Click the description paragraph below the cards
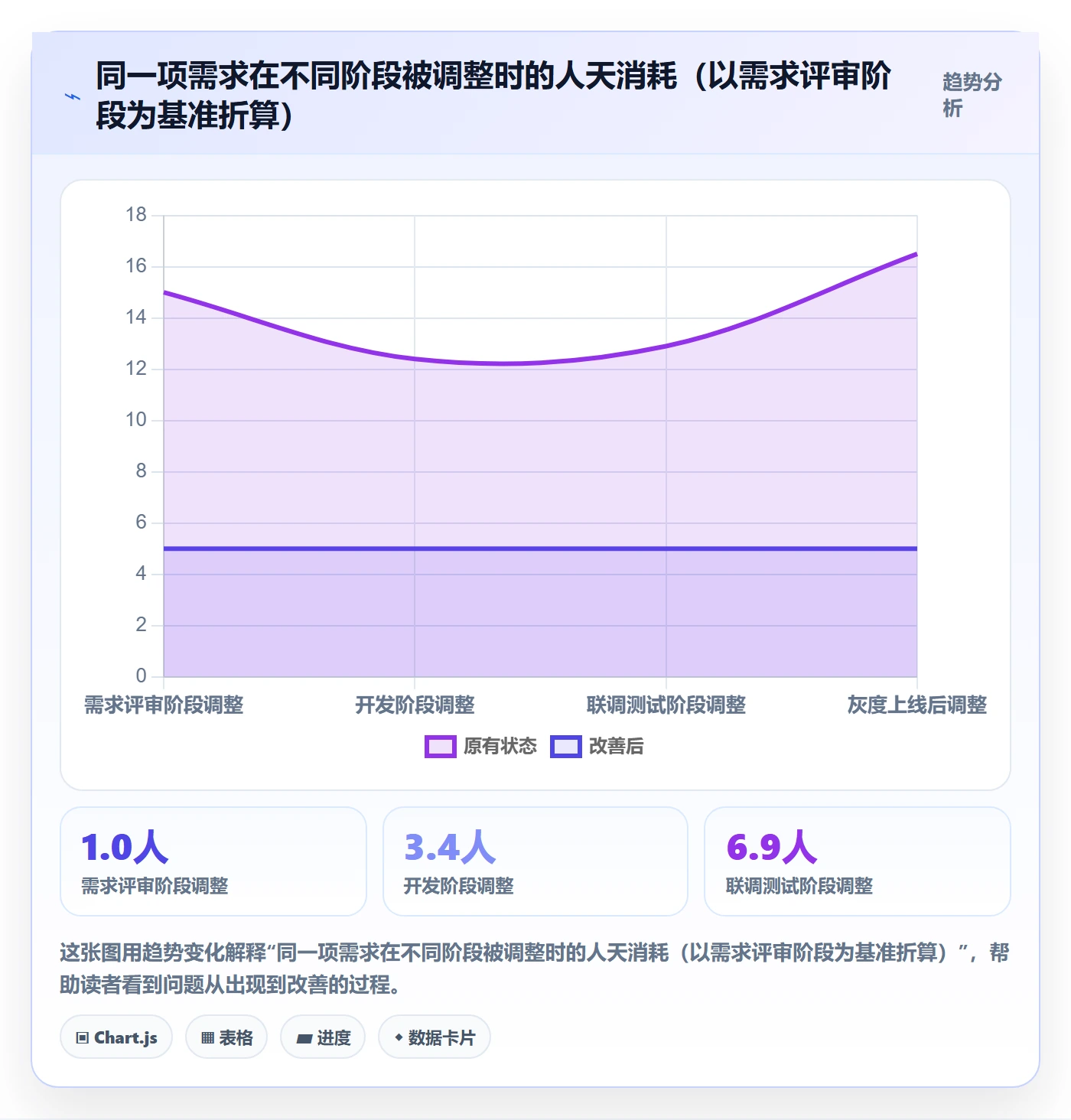 pyautogui.click(x=535, y=969)
